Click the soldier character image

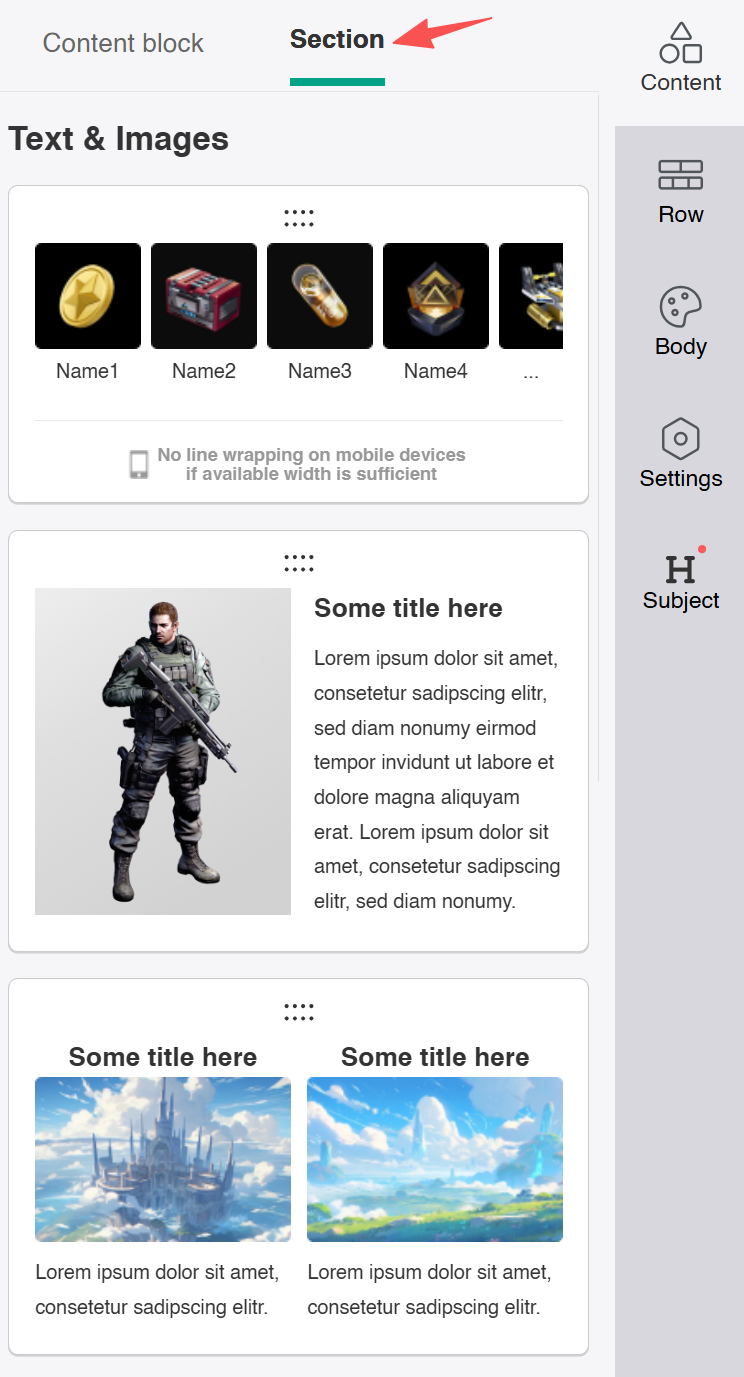coord(163,751)
